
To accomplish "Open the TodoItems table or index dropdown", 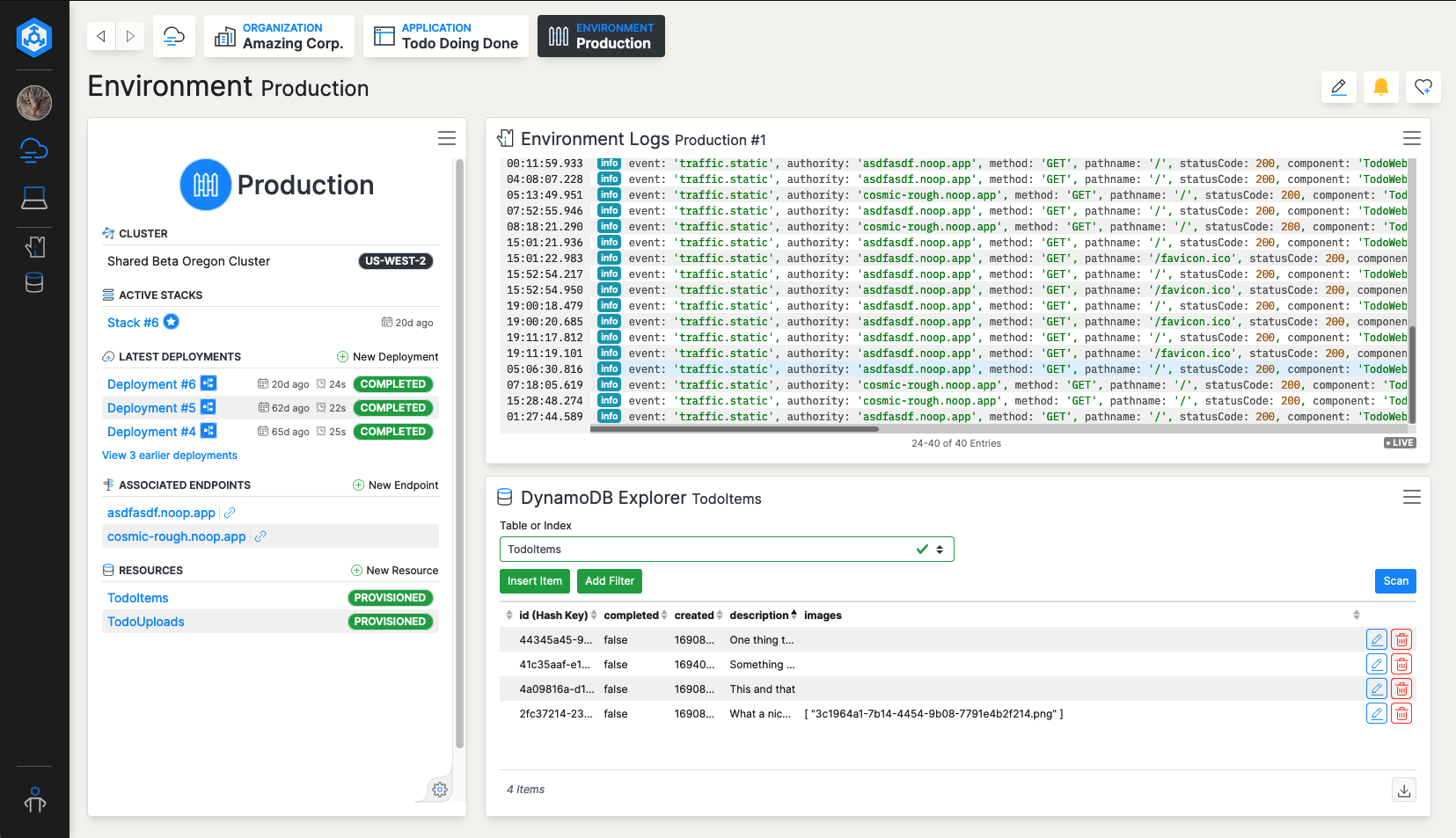I will (x=726, y=550).
